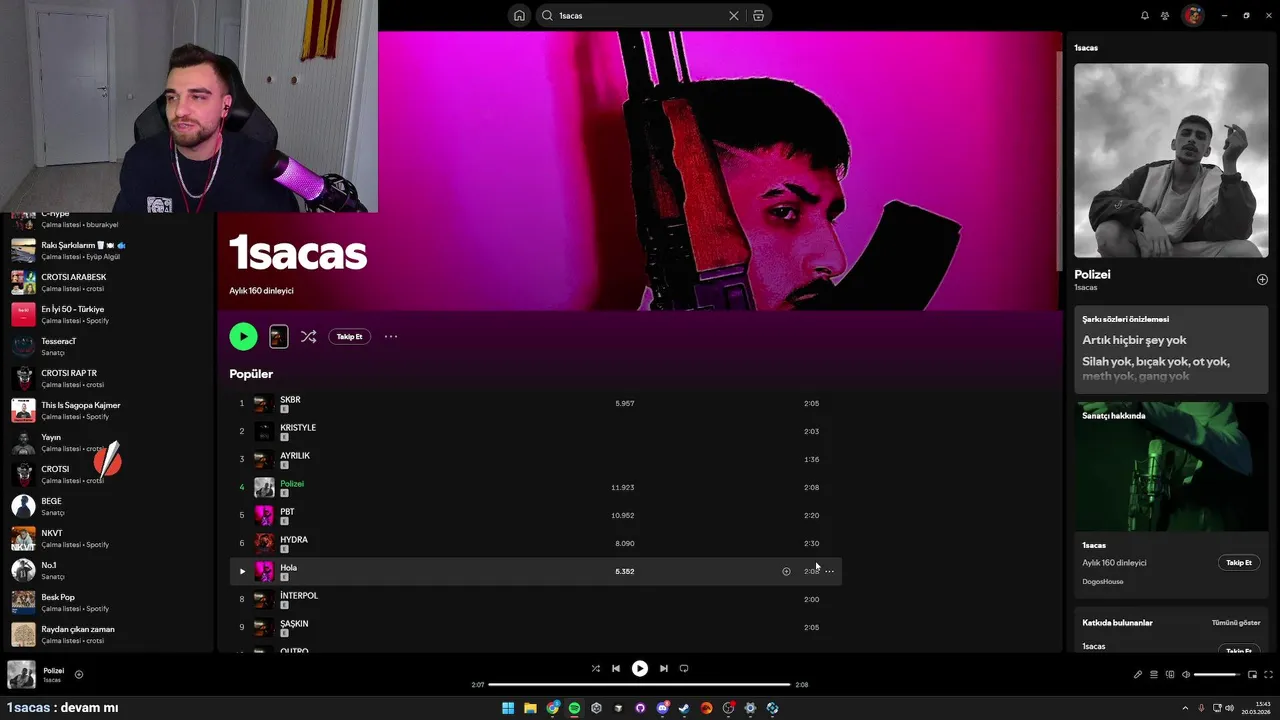
Task: Click the Tümünü göster link in credits
Action: [x=1236, y=622]
